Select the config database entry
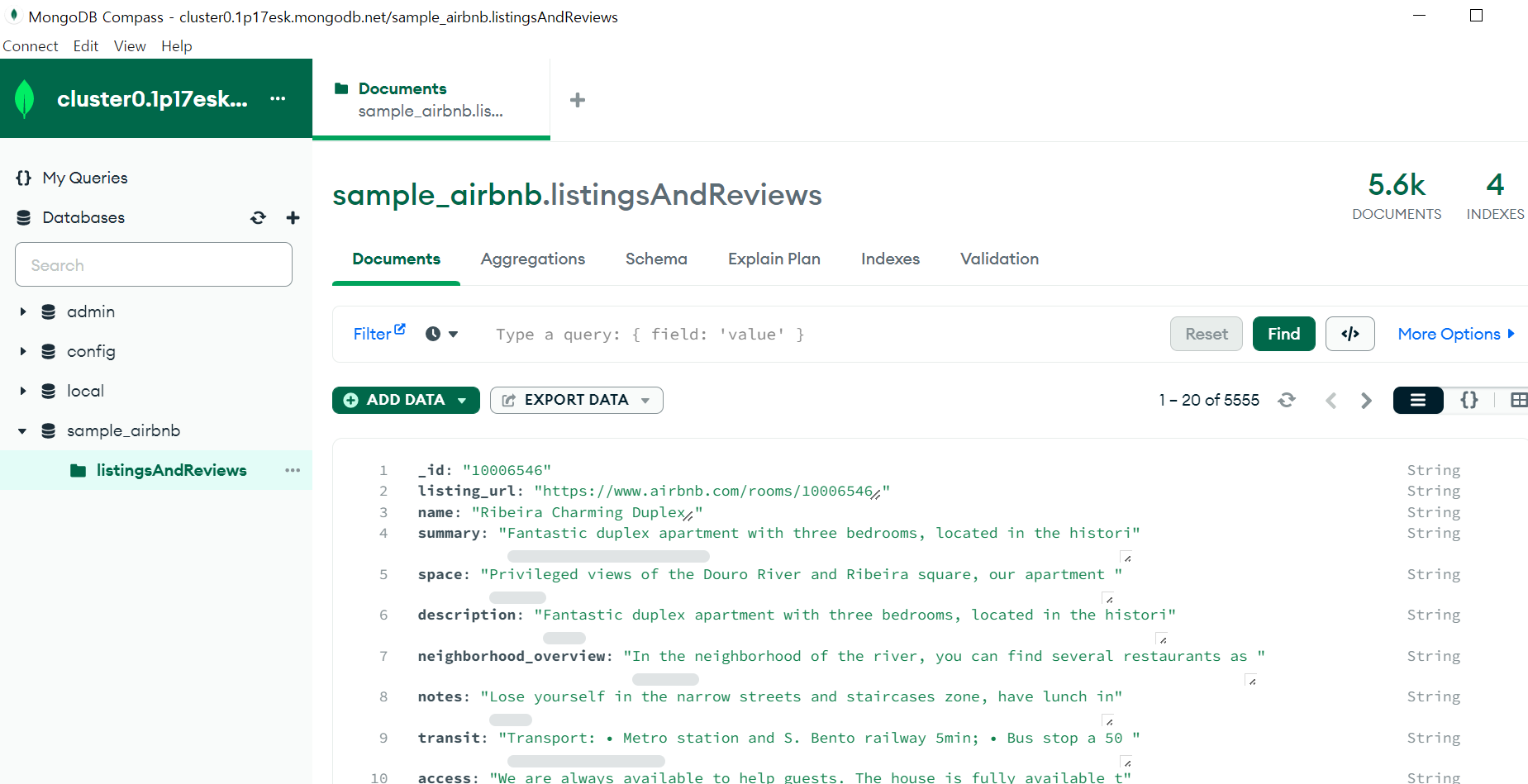1528x784 pixels. coord(91,351)
